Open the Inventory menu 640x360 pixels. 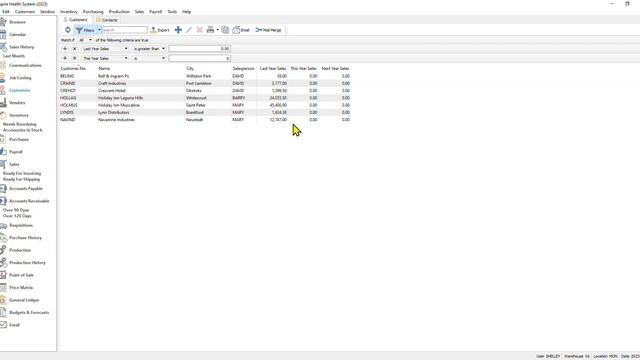click(69, 12)
